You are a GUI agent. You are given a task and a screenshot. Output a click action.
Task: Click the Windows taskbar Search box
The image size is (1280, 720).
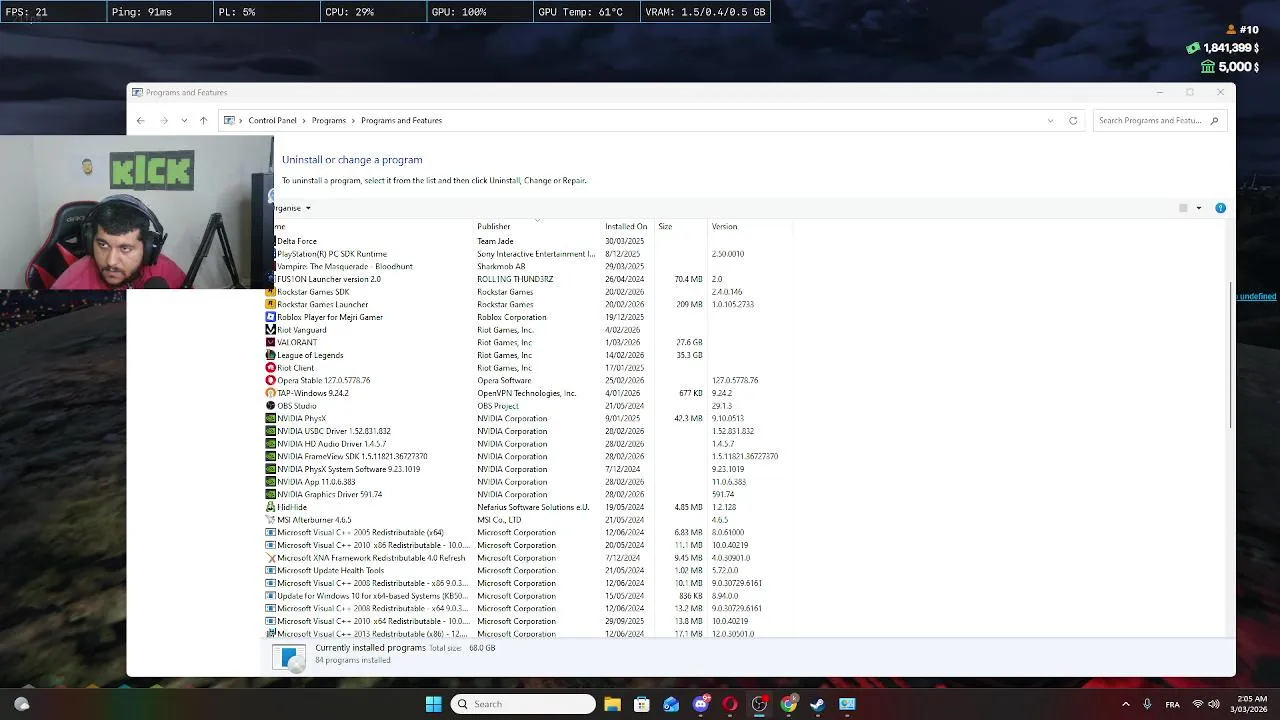coord(523,704)
